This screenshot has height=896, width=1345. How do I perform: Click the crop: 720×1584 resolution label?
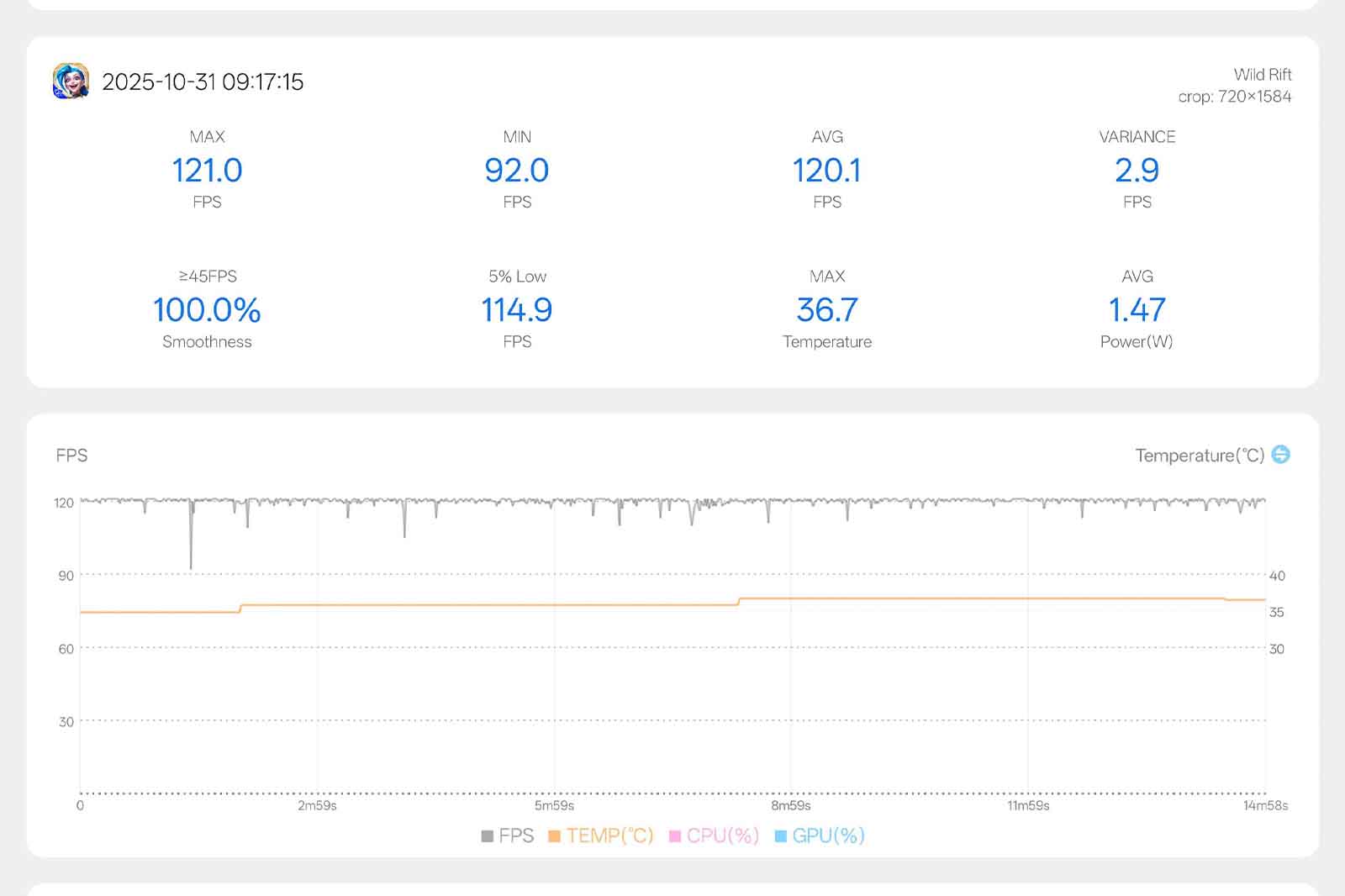[1234, 97]
